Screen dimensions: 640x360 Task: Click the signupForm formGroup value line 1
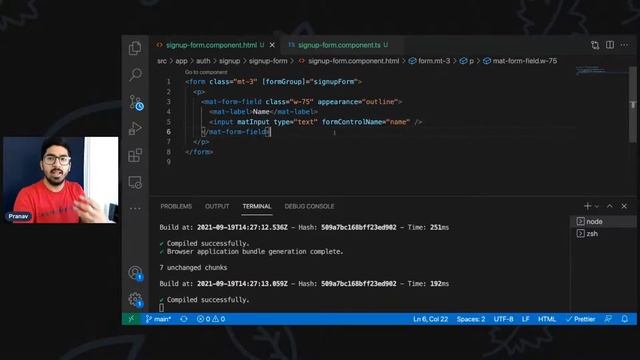pyautogui.click(x=333, y=82)
